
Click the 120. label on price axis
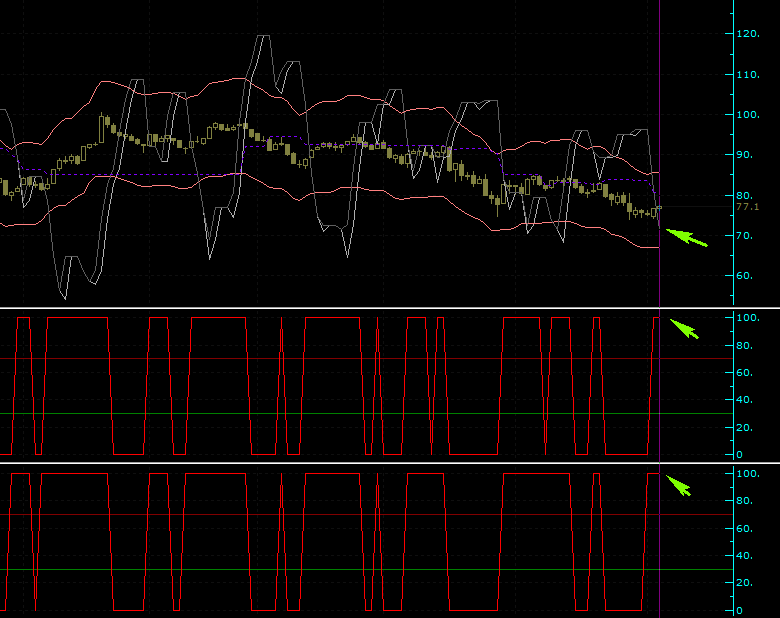pyautogui.click(x=748, y=34)
